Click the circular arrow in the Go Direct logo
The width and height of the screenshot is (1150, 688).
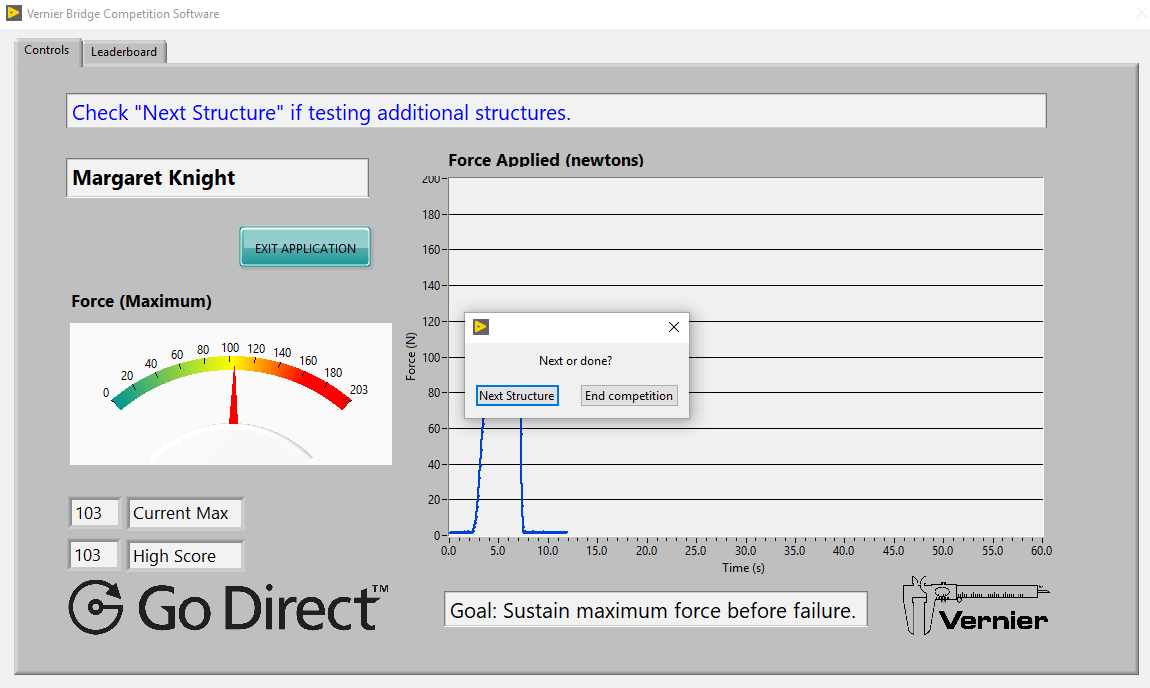94,608
